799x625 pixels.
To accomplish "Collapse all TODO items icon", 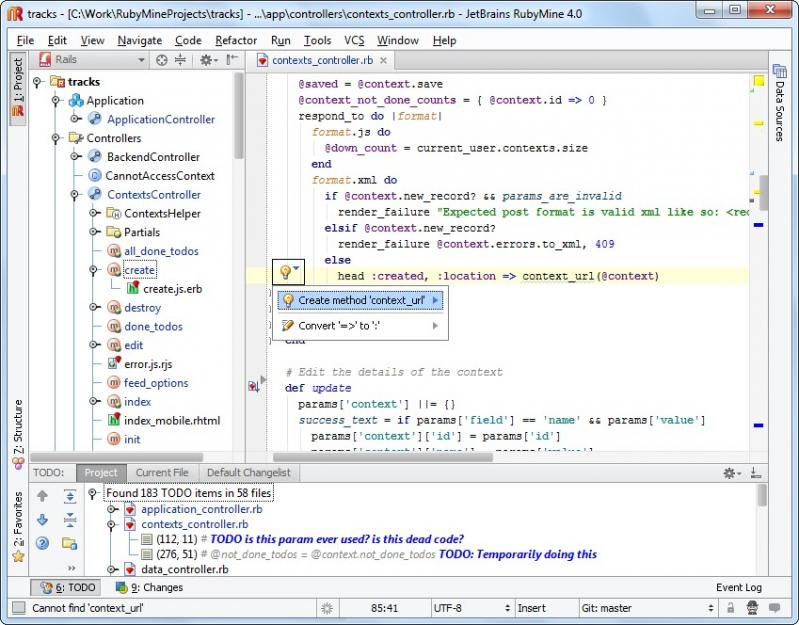I will click(x=70, y=520).
